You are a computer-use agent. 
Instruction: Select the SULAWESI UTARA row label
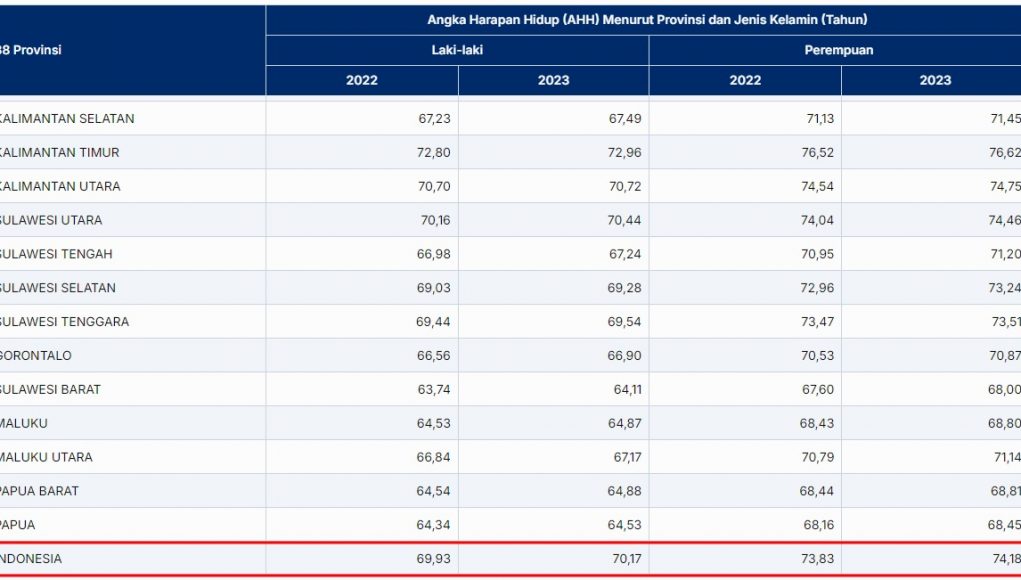(x=52, y=220)
